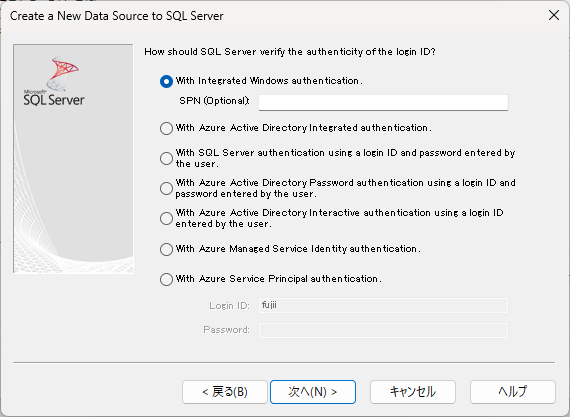Viewport: 570px width, 417px height.
Task: Click the SPN (Optional) text field
Action: (x=383, y=102)
